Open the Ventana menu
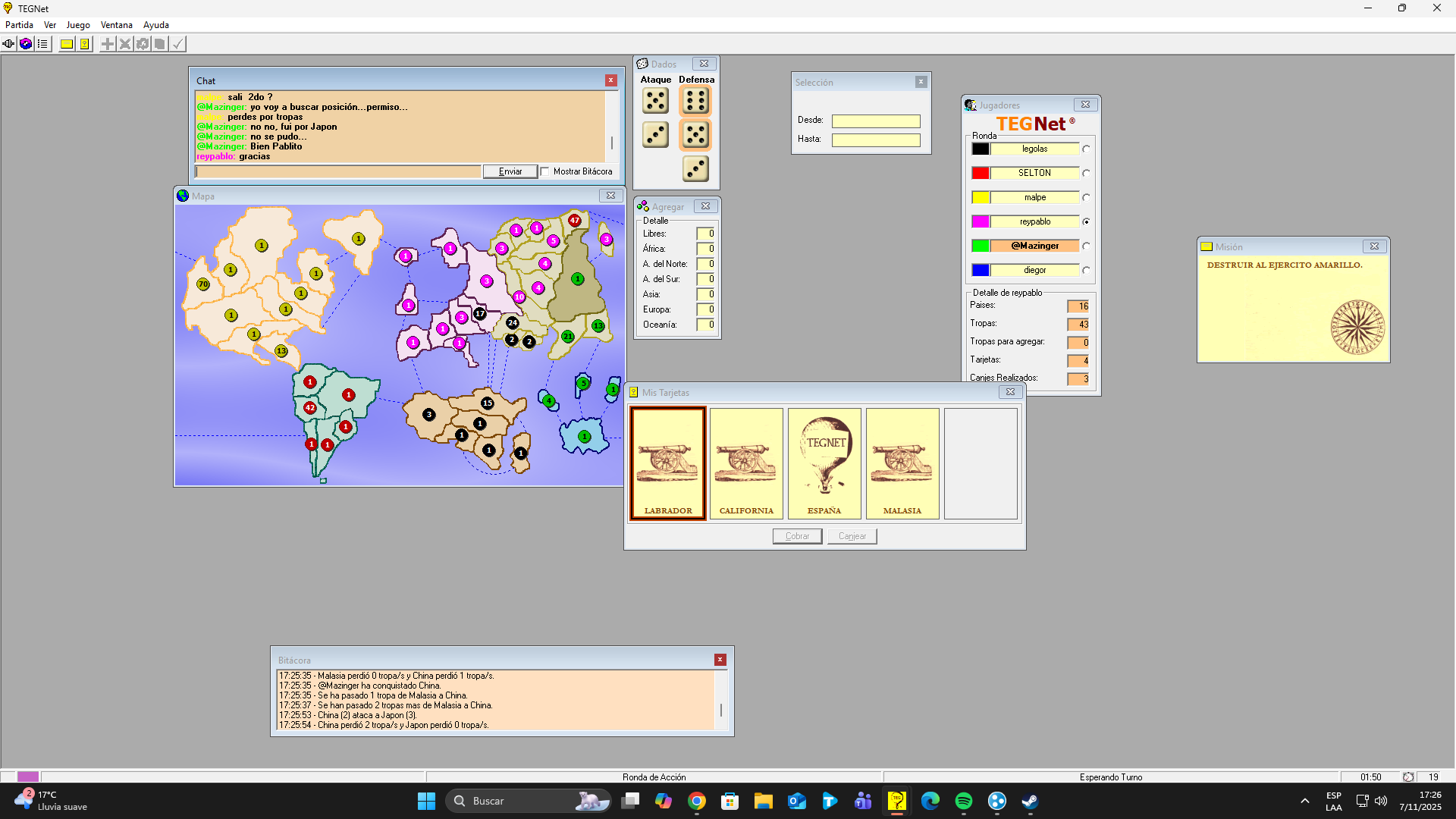The image size is (1456, 819). point(116,25)
